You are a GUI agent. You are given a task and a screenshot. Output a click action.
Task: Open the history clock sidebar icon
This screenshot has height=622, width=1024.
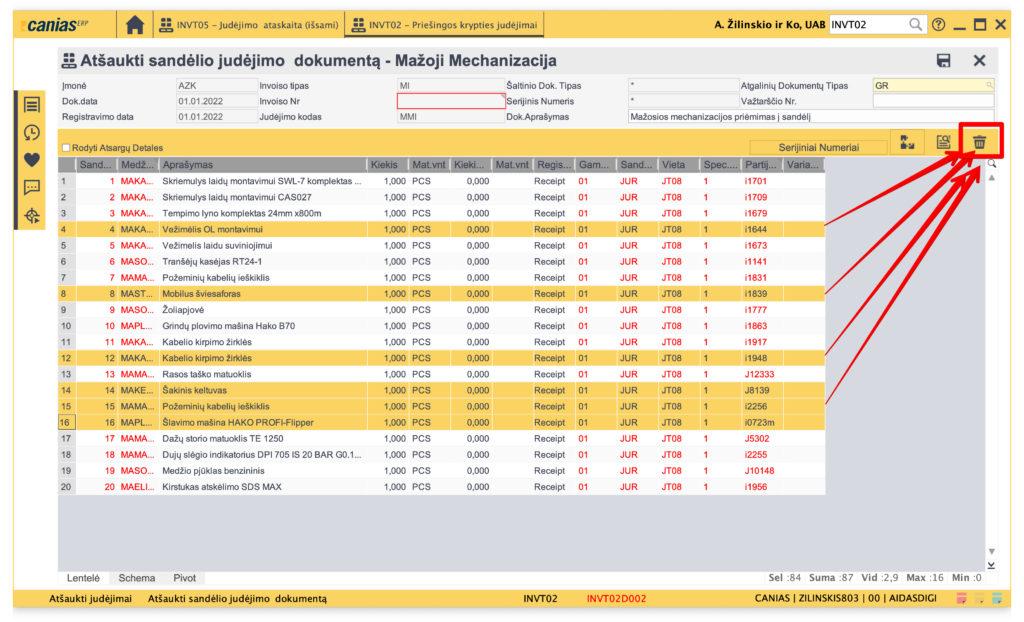[x=32, y=132]
